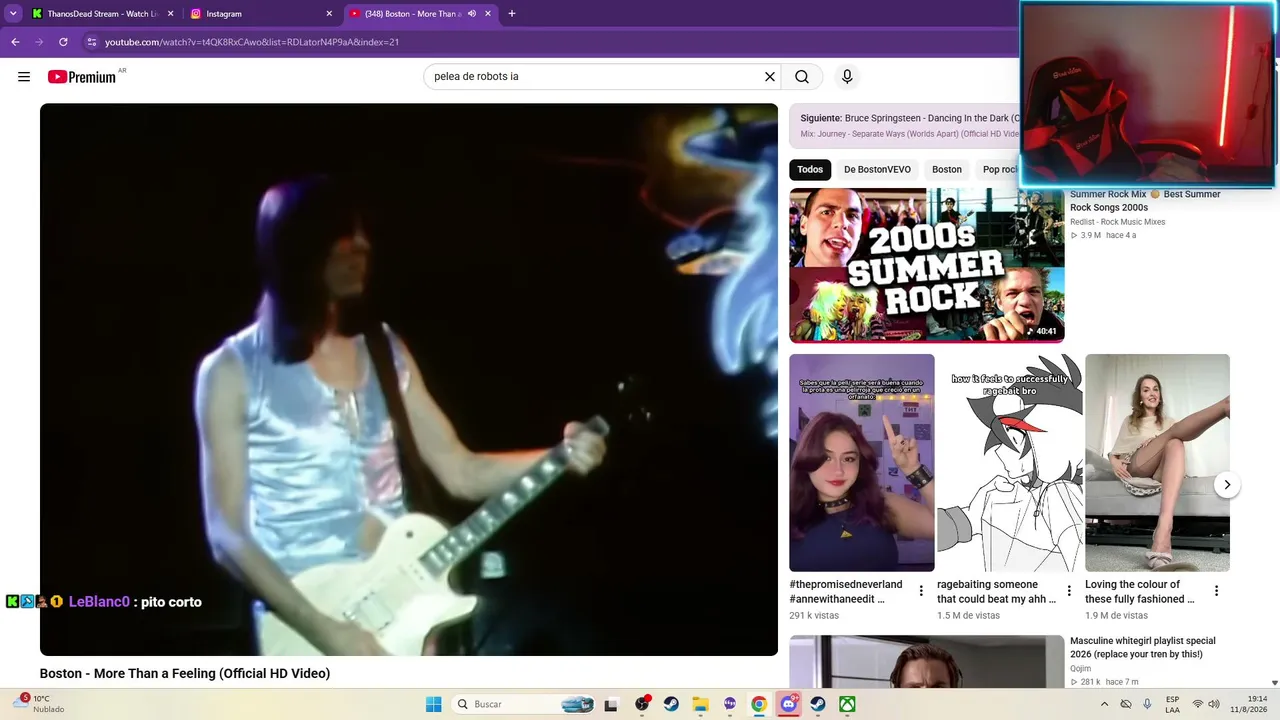The width and height of the screenshot is (1280, 720).
Task: Select the Todos filter chip
Action: pyautogui.click(x=810, y=170)
